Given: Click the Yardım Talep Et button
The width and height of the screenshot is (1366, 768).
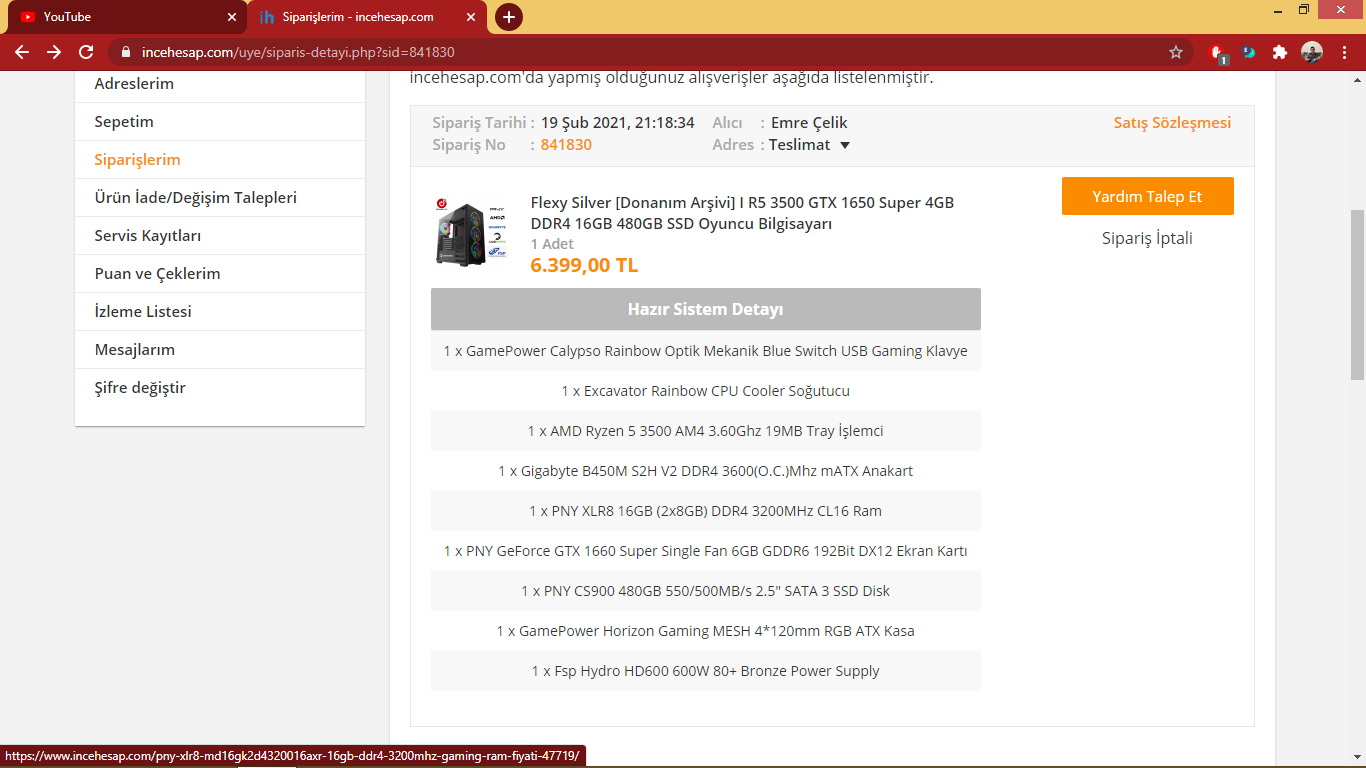Looking at the screenshot, I should coord(1147,196).
